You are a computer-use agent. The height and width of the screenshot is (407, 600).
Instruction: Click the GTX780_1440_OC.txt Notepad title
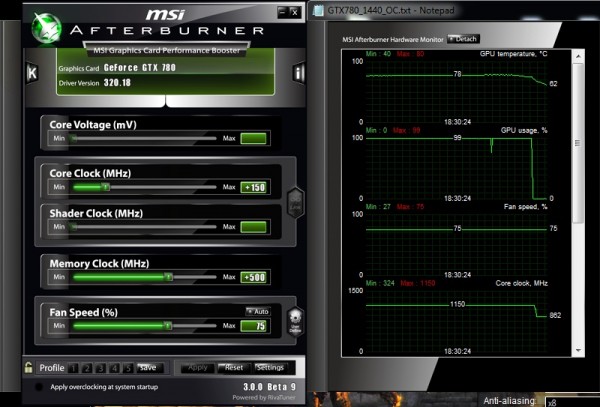click(x=391, y=10)
